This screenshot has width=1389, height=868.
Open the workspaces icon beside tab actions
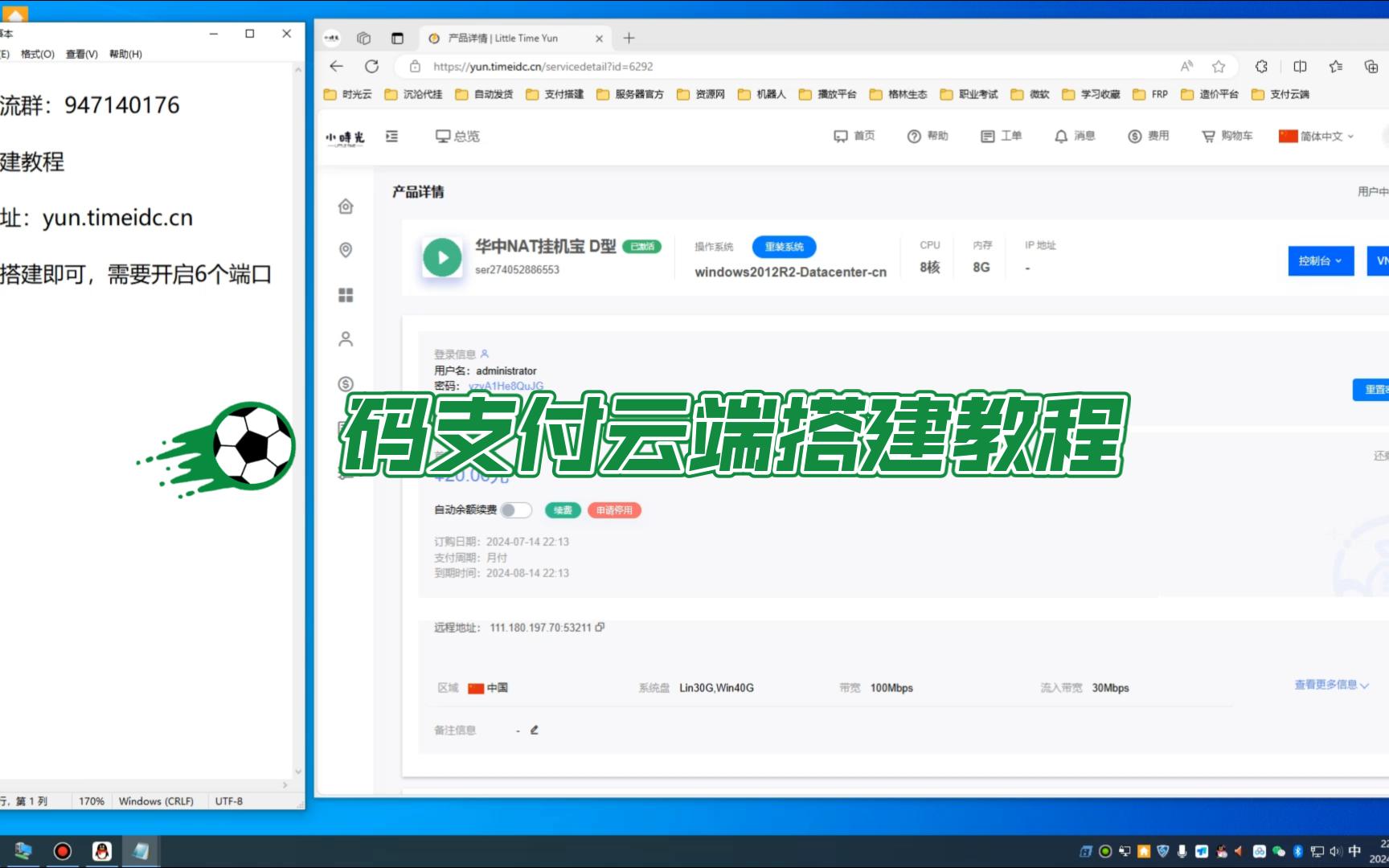click(x=363, y=38)
